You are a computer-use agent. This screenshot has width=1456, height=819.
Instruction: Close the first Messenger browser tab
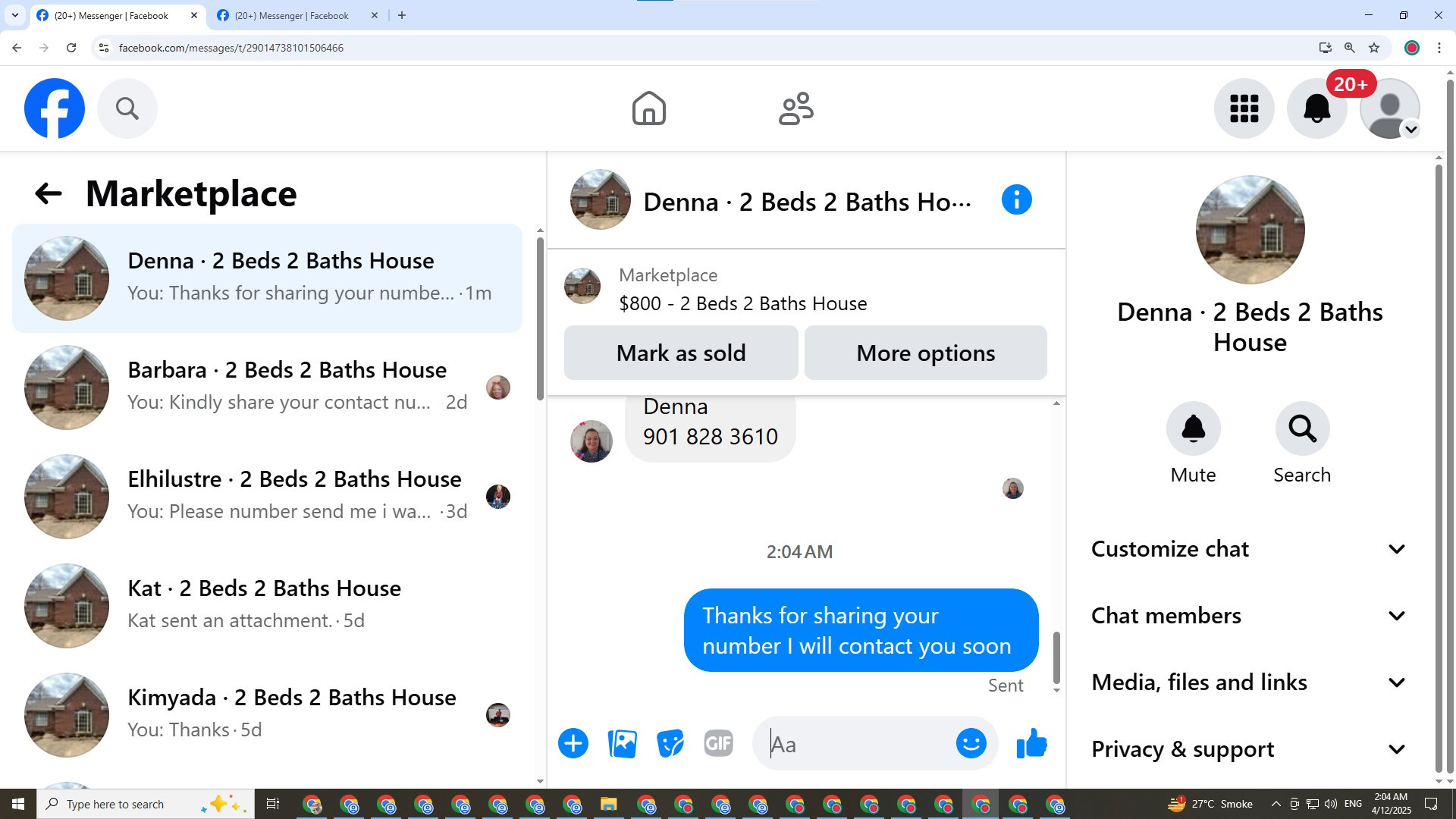(194, 15)
